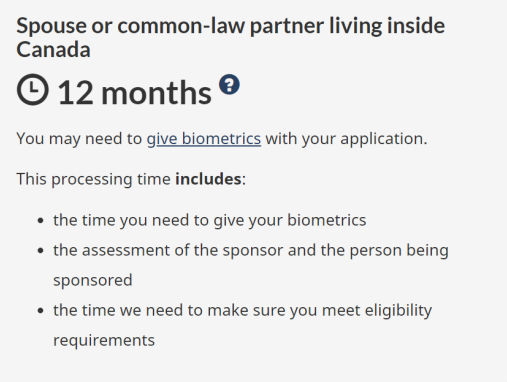Click the "assessment of the sponsor" list item

(251, 265)
